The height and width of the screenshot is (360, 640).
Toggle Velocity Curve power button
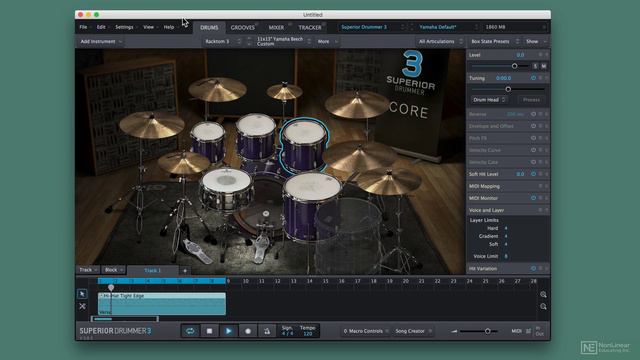click(533, 150)
